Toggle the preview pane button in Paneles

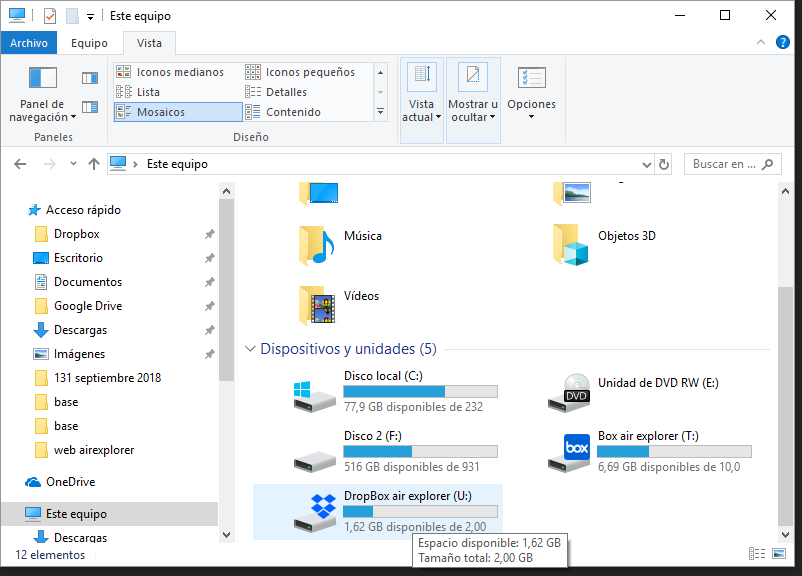tap(90, 78)
